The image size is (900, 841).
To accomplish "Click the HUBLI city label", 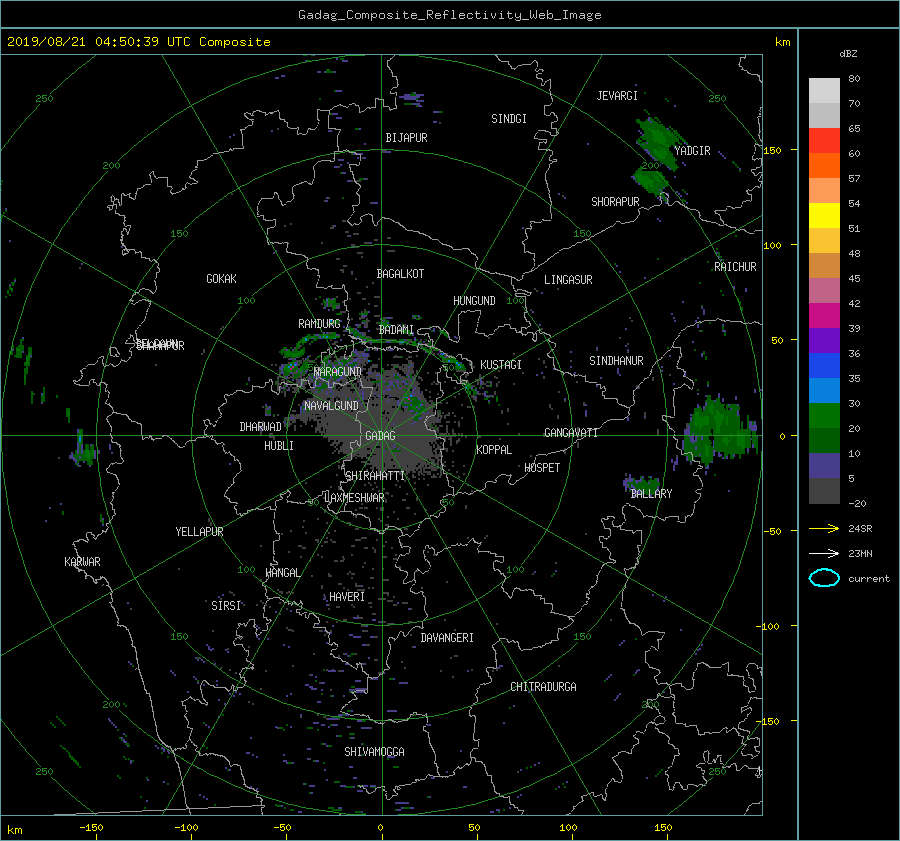I will pyautogui.click(x=278, y=446).
